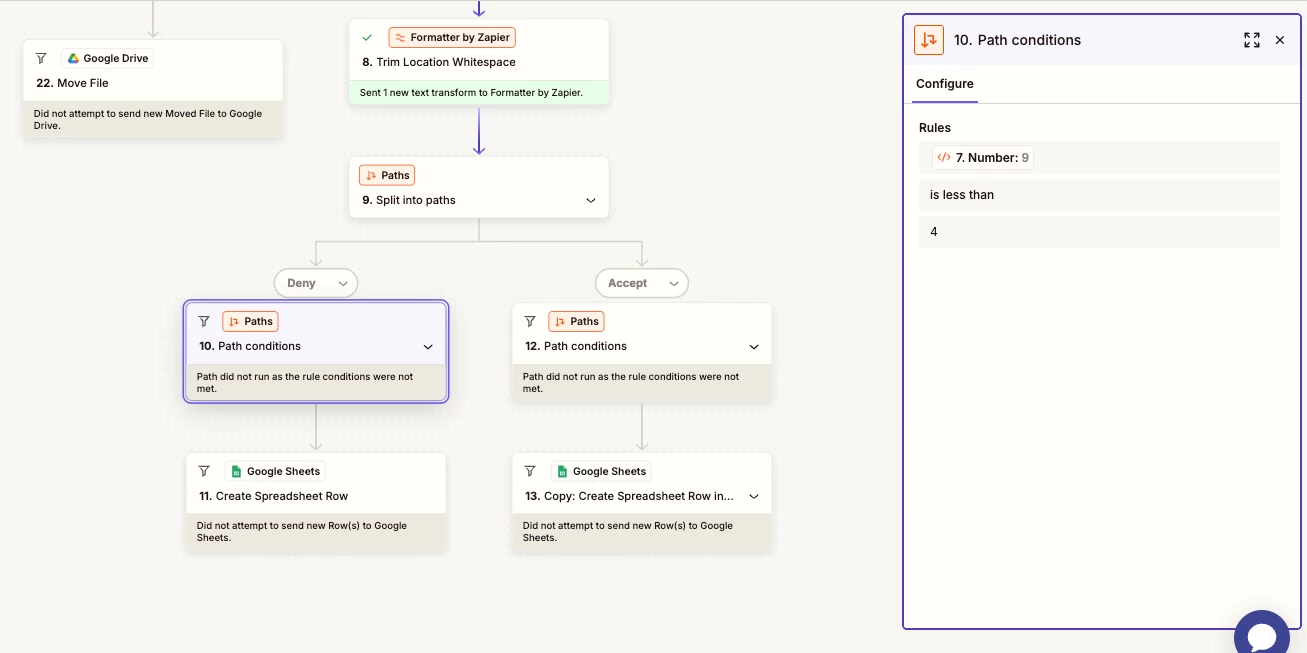Viewport: 1307px width, 653px height.
Task: Click Google Drive app badge in step 22
Action: (x=108, y=58)
